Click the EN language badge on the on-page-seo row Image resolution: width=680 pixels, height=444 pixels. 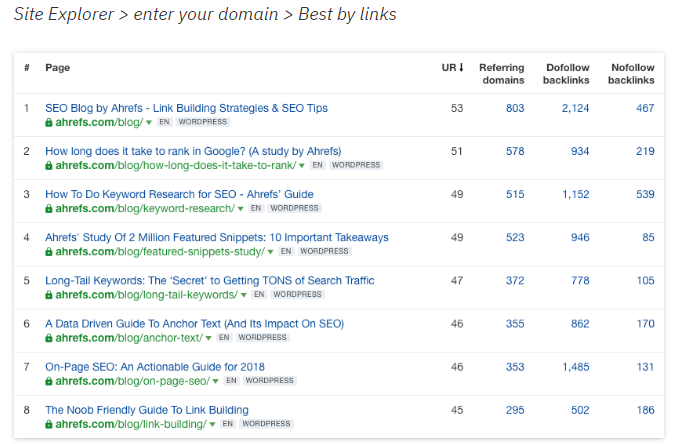(x=231, y=381)
